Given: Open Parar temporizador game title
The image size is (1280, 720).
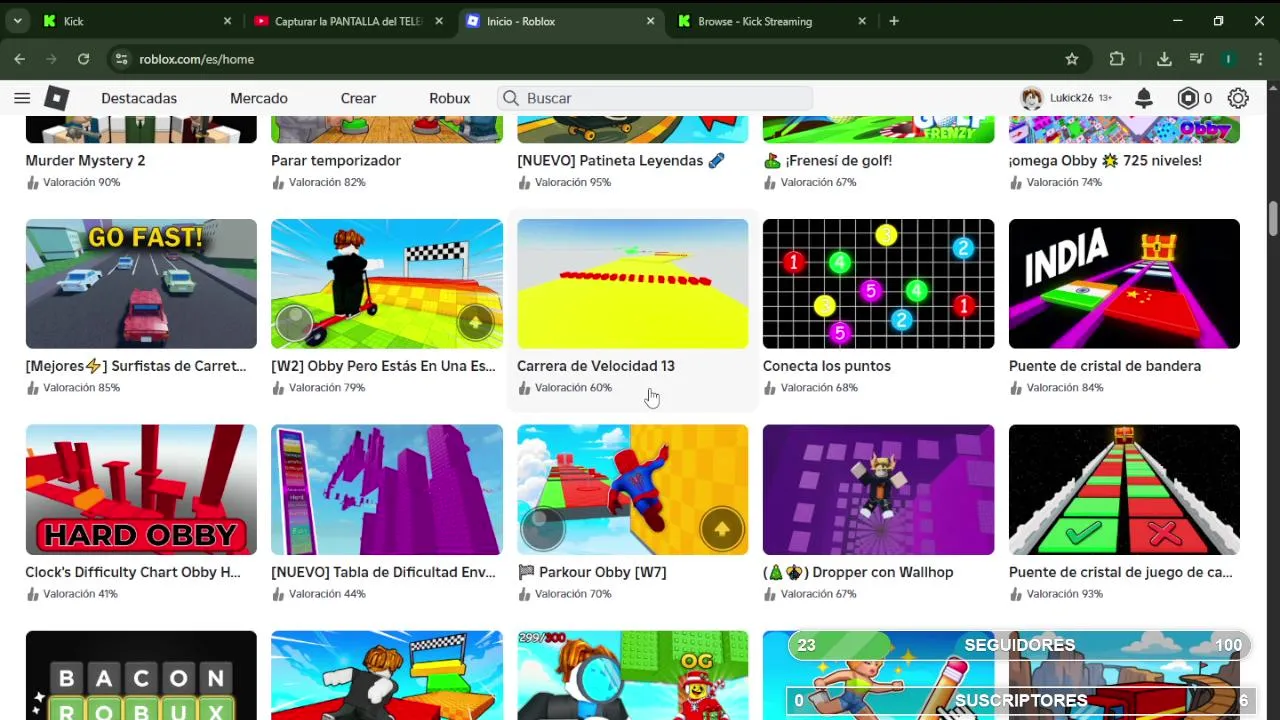Looking at the screenshot, I should click(336, 160).
